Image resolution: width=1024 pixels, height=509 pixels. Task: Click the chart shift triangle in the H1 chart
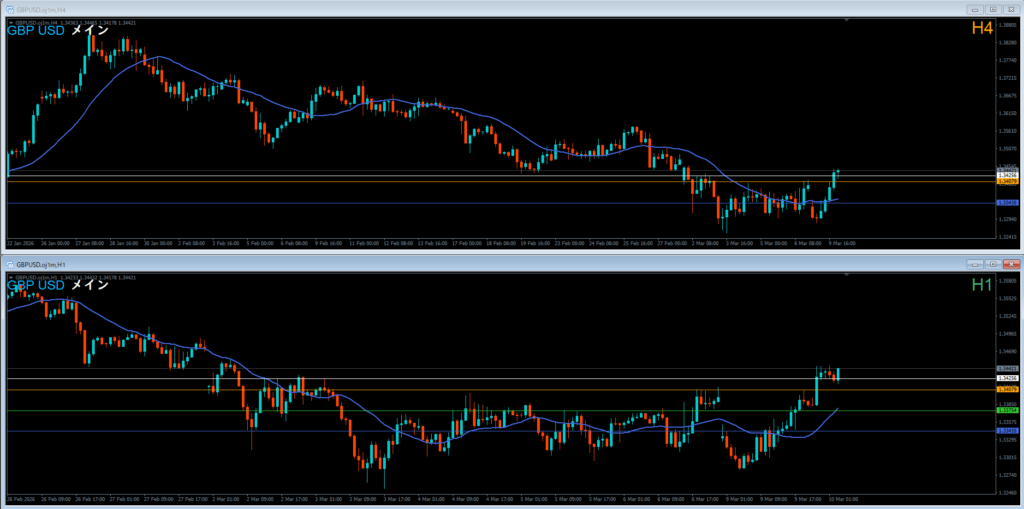847,276
